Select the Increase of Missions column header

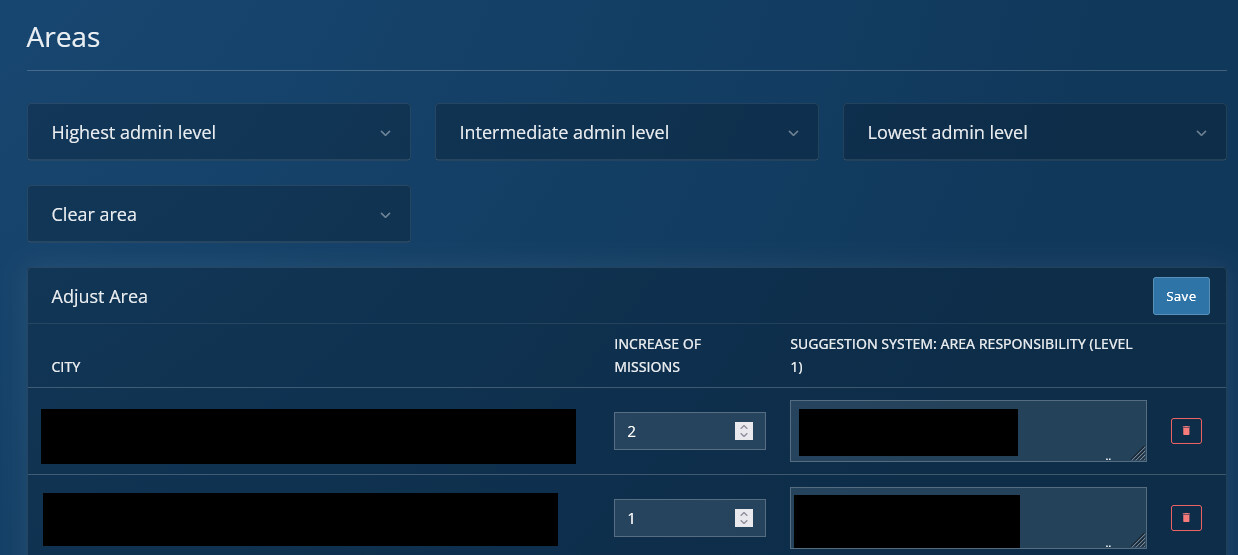(x=657, y=355)
